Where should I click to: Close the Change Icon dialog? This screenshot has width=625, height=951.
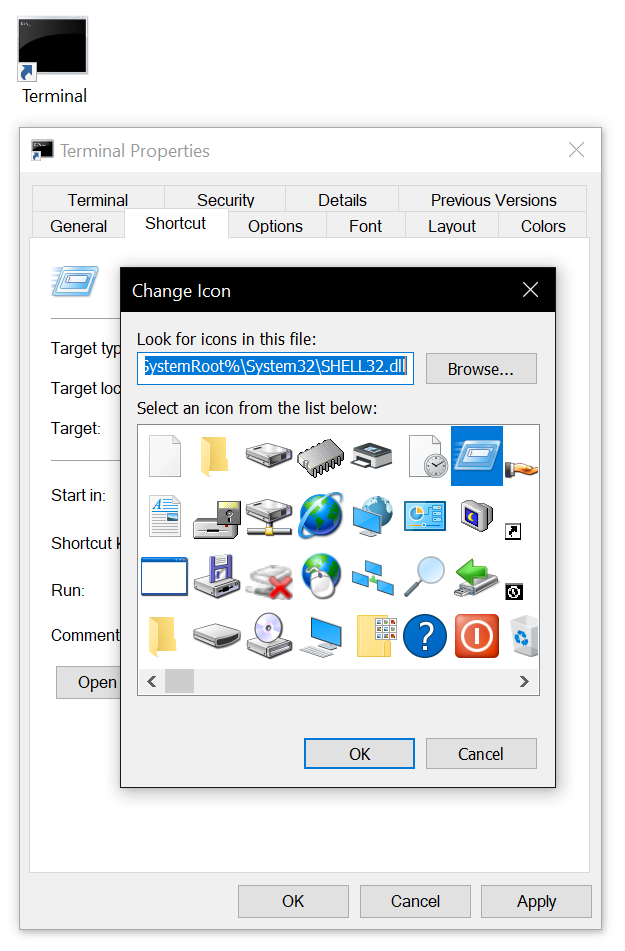tap(531, 290)
